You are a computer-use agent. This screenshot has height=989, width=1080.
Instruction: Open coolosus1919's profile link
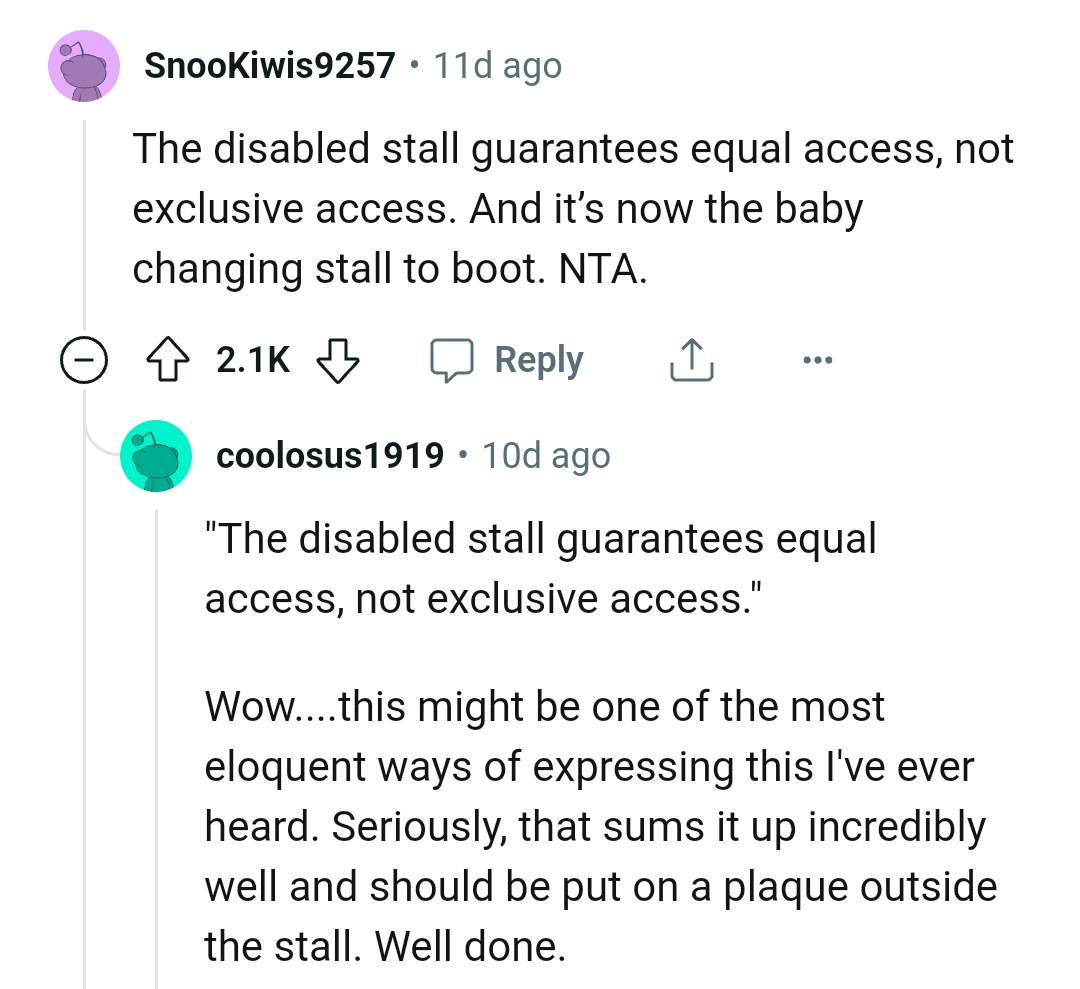pyautogui.click(x=330, y=455)
